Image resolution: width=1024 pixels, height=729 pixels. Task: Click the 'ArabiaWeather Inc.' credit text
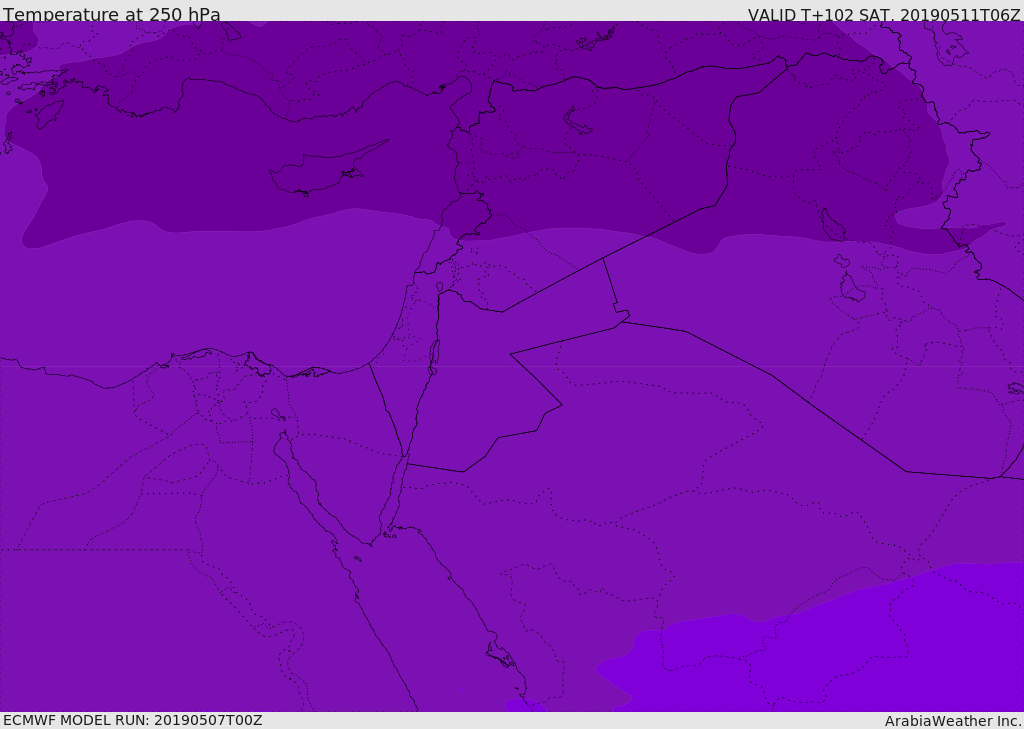[x=953, y=721]
